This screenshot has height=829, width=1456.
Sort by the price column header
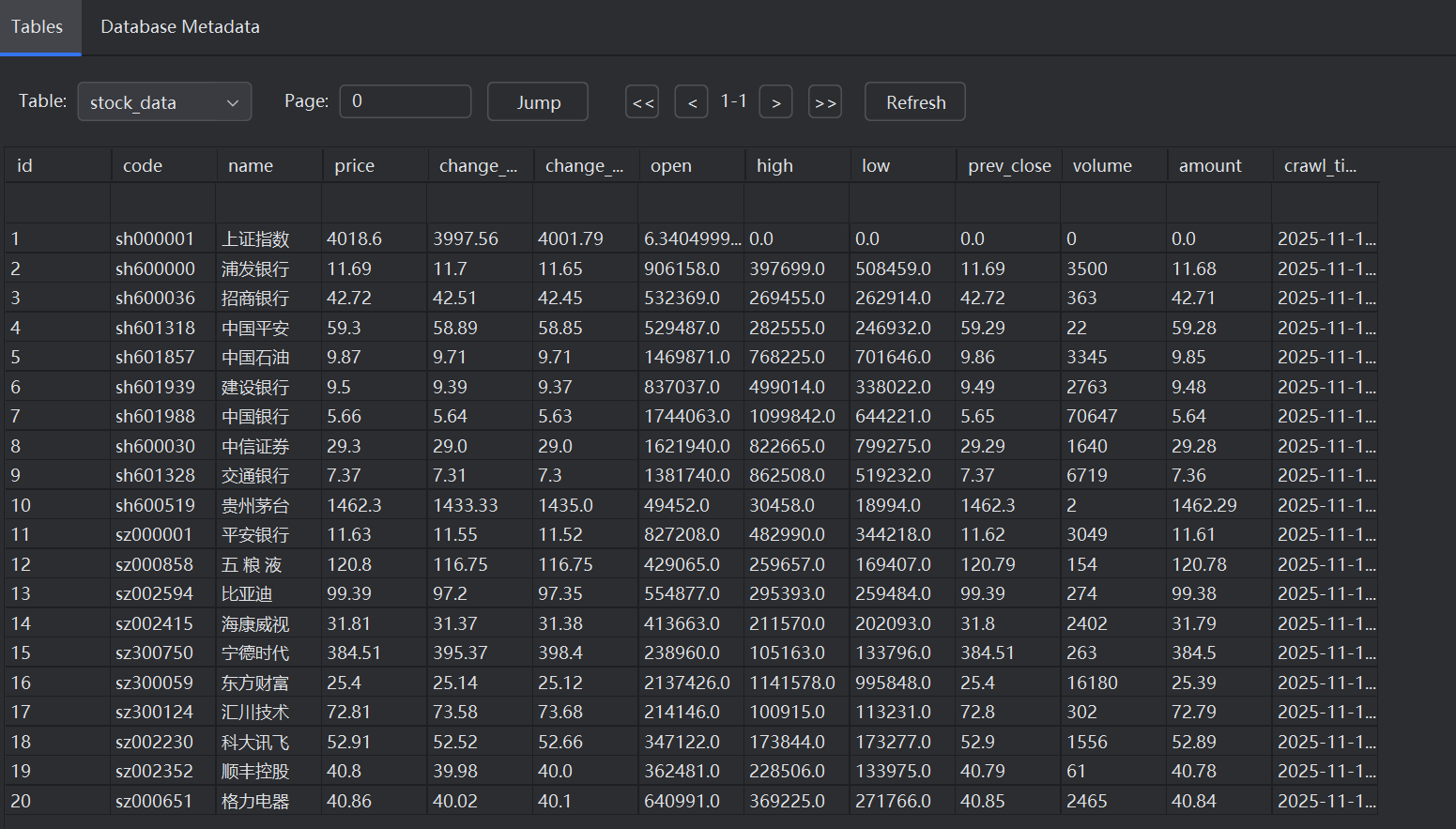click(375, 165)
